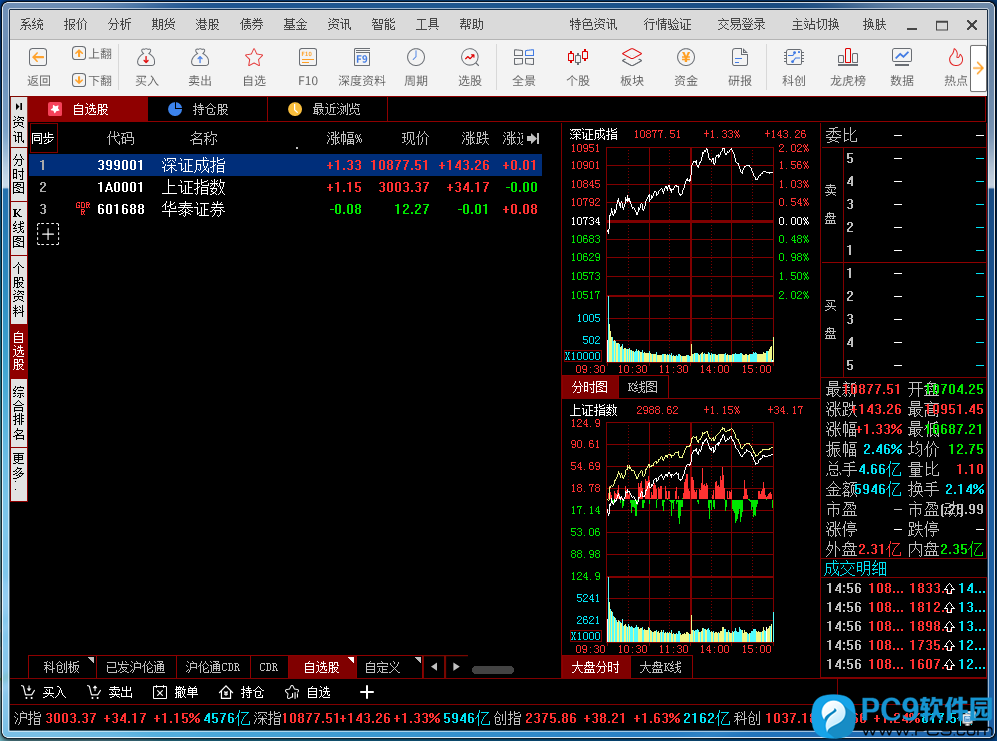
Task: Switch to the 持仓股 tab
Action: pos(207,109)
